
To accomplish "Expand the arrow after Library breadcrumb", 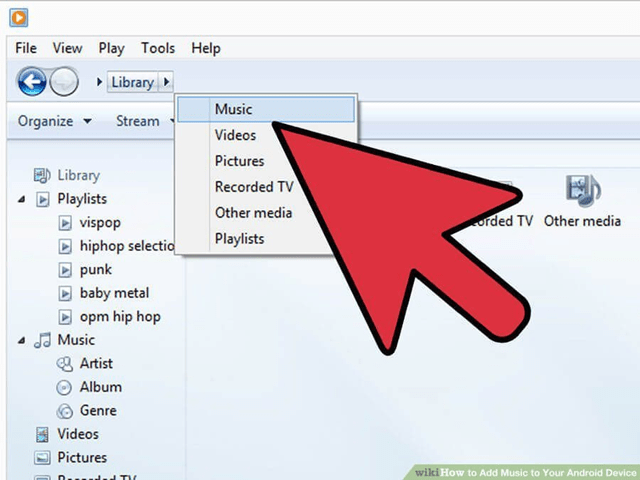I will click(167, 82).
